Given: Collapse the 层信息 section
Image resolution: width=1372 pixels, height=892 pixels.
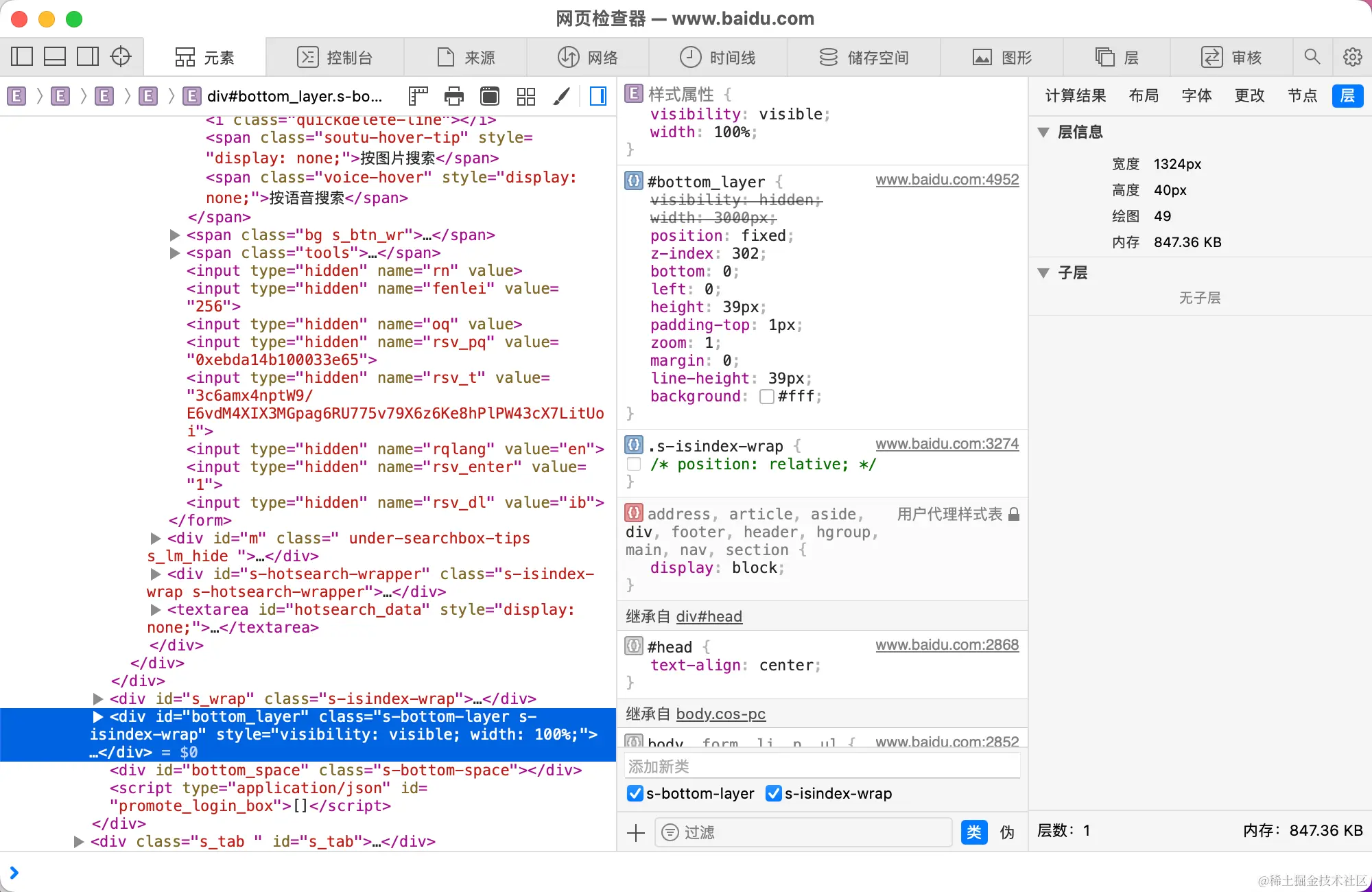Looking at the screenshot, I should (x=1043, y=132).
